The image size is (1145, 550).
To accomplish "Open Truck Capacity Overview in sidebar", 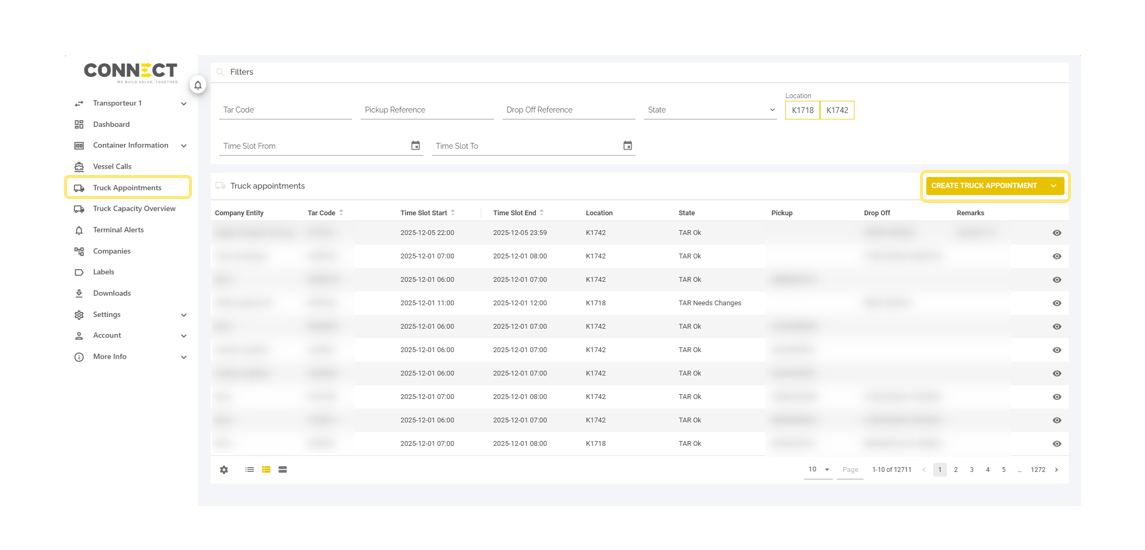I will [x=134, y=209].
